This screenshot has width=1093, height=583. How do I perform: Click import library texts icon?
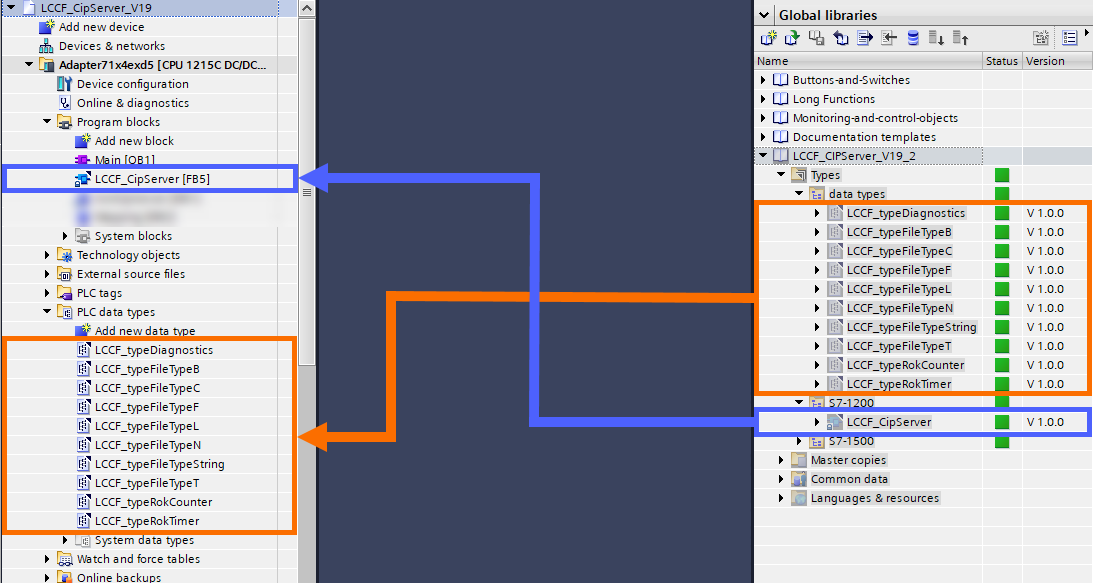[x=889, y=38]
